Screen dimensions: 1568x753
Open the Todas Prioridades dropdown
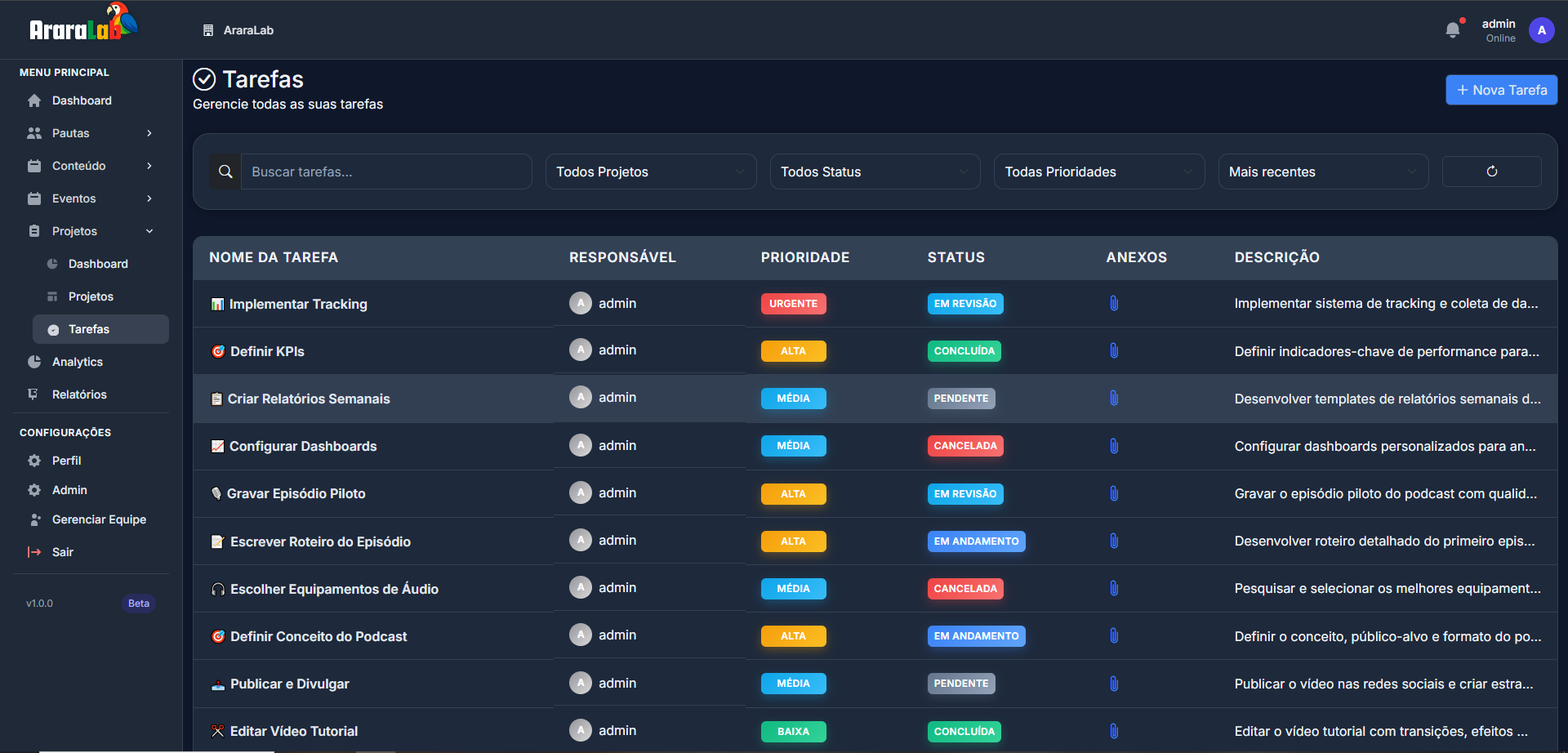click(x=1099, y=172)
